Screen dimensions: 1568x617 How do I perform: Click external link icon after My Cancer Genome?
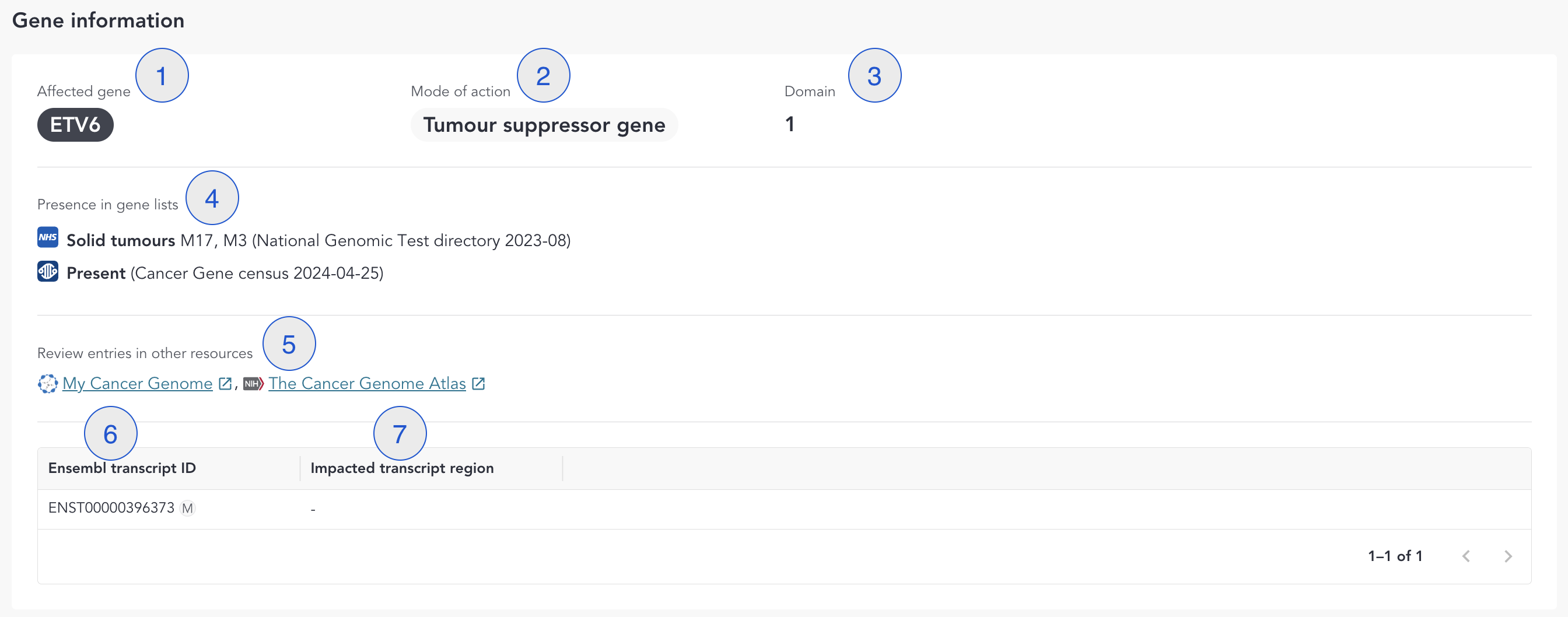[225, 383]
